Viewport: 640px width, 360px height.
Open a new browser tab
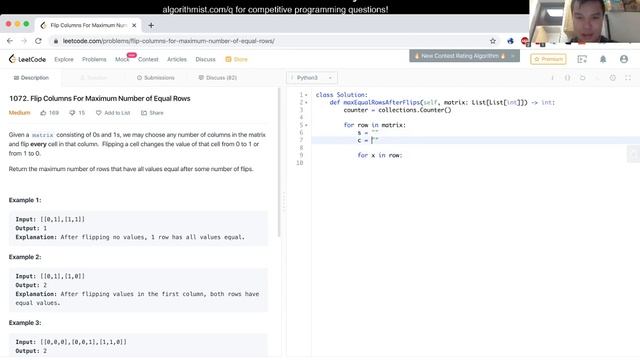click(151, 25)
